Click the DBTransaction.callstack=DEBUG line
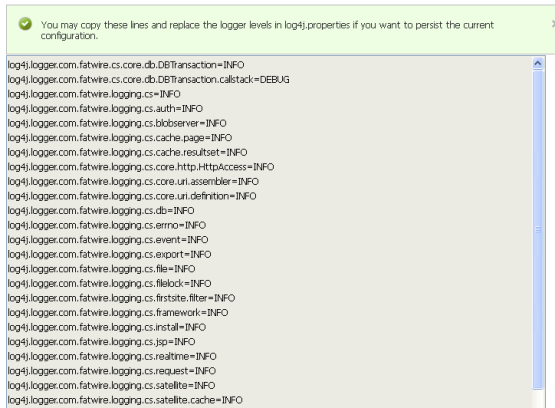The width and height of the screenshot is (555, 408). [x=149, y=80]
